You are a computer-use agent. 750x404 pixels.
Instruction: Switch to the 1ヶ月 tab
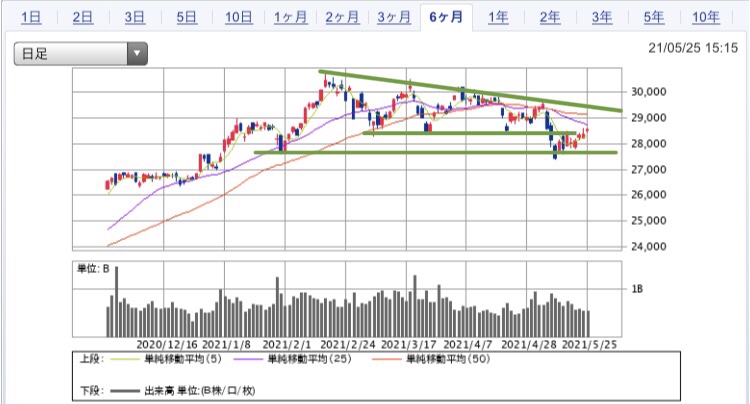[x=290, y=18]
